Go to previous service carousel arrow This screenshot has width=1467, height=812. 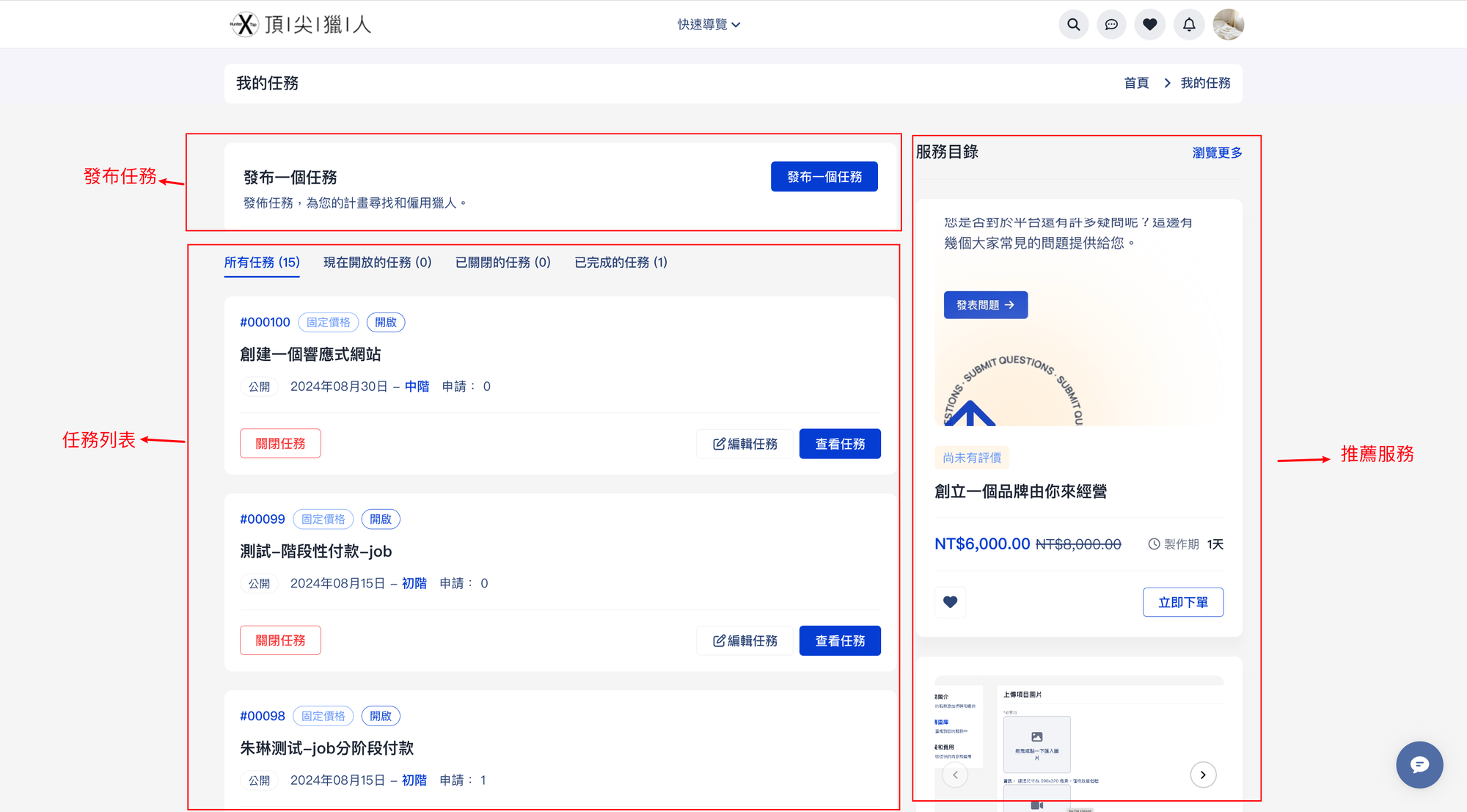955,775
